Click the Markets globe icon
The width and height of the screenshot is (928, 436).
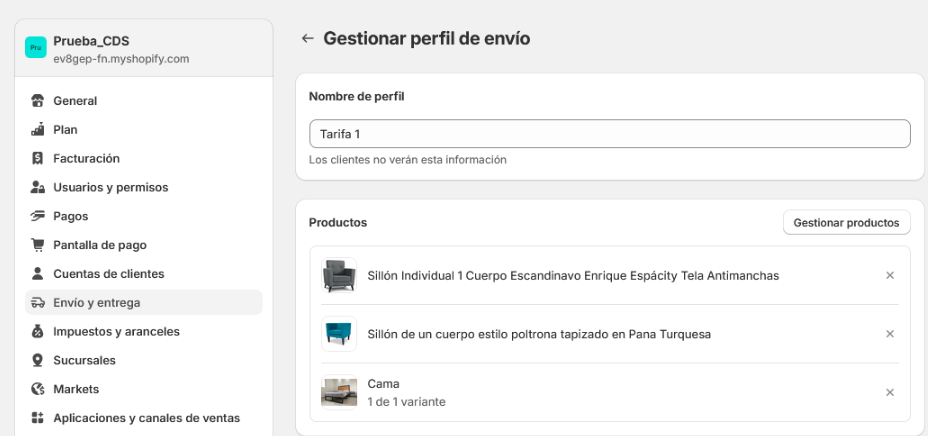pos(38,389)
